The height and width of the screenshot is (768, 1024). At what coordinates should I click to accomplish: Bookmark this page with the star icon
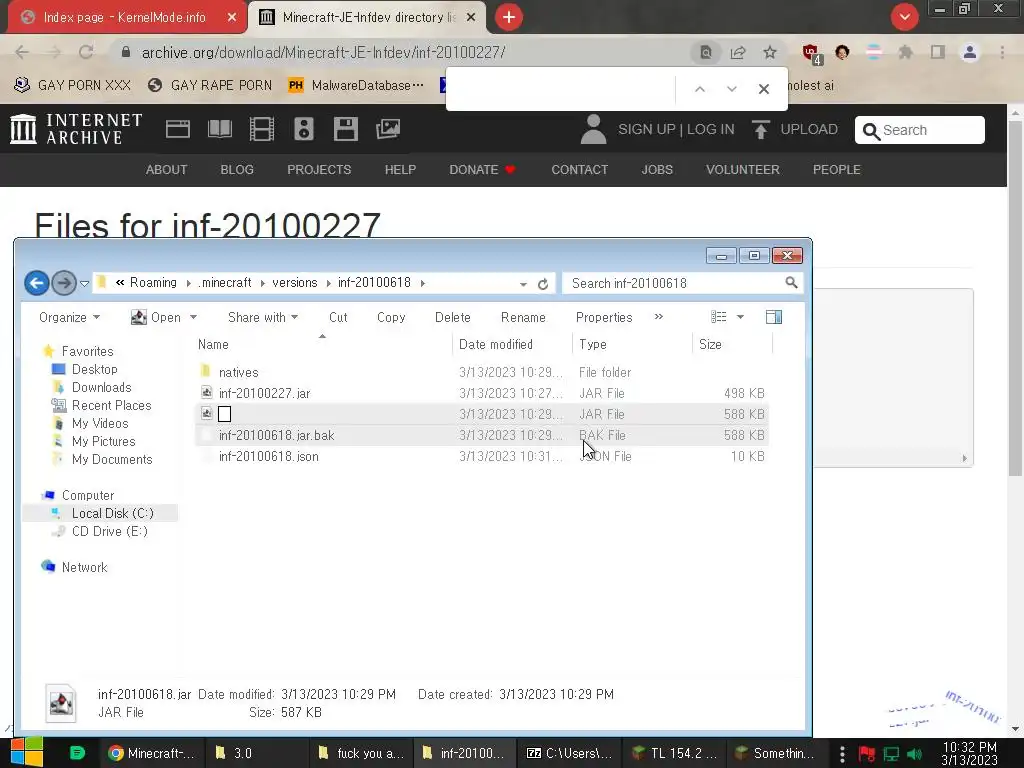click(x=770, y=52)
